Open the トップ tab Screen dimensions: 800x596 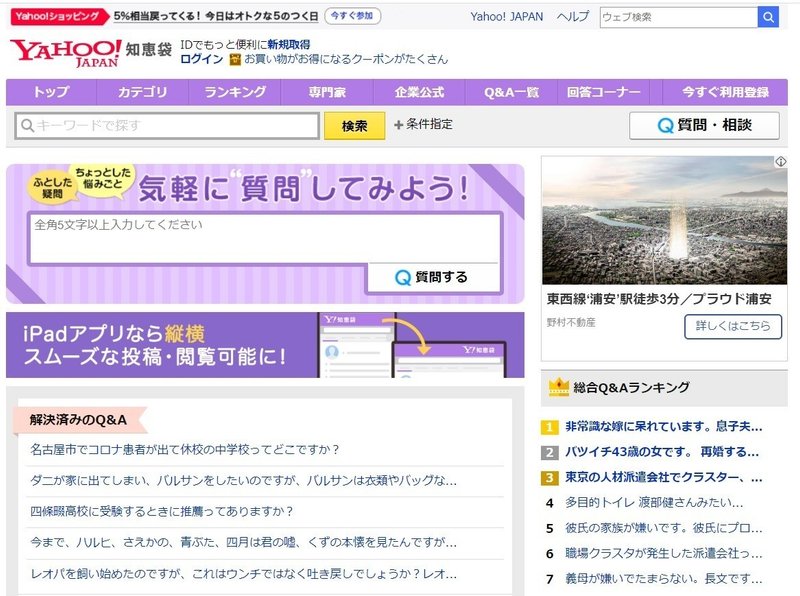tap(51, 92)
